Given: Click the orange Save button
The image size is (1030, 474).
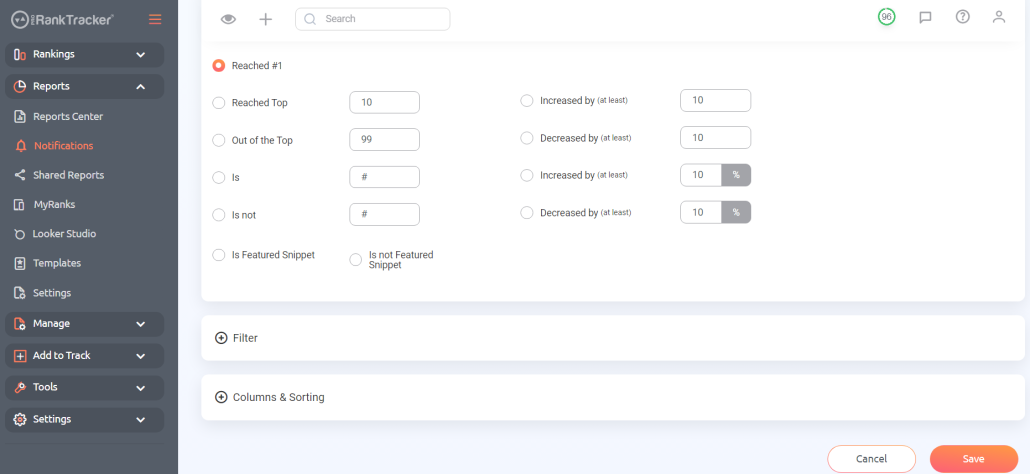Looking at the screenshot, I should click(x=974, y=459).
